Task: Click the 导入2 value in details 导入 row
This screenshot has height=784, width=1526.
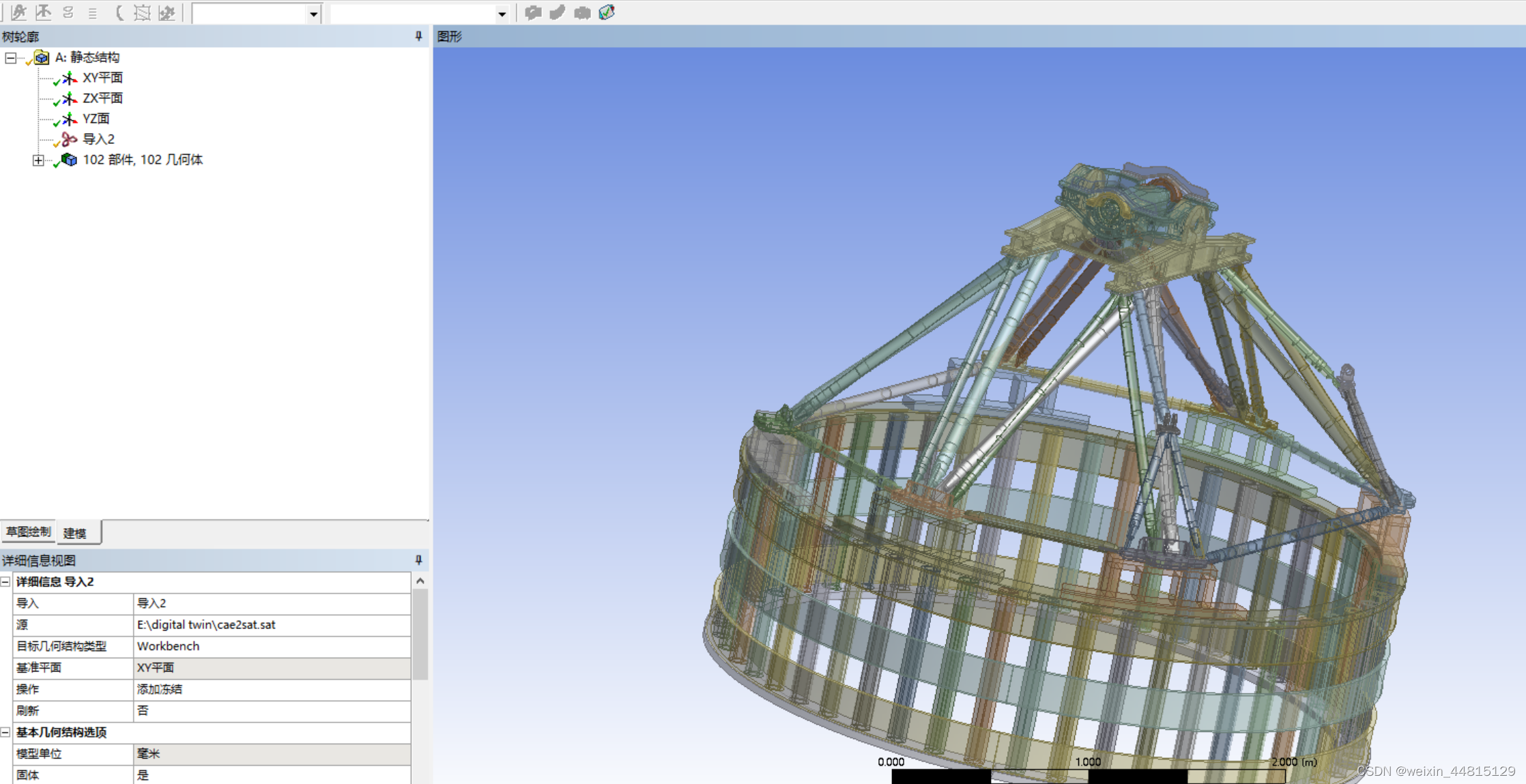Action: (x=152, y=603)
